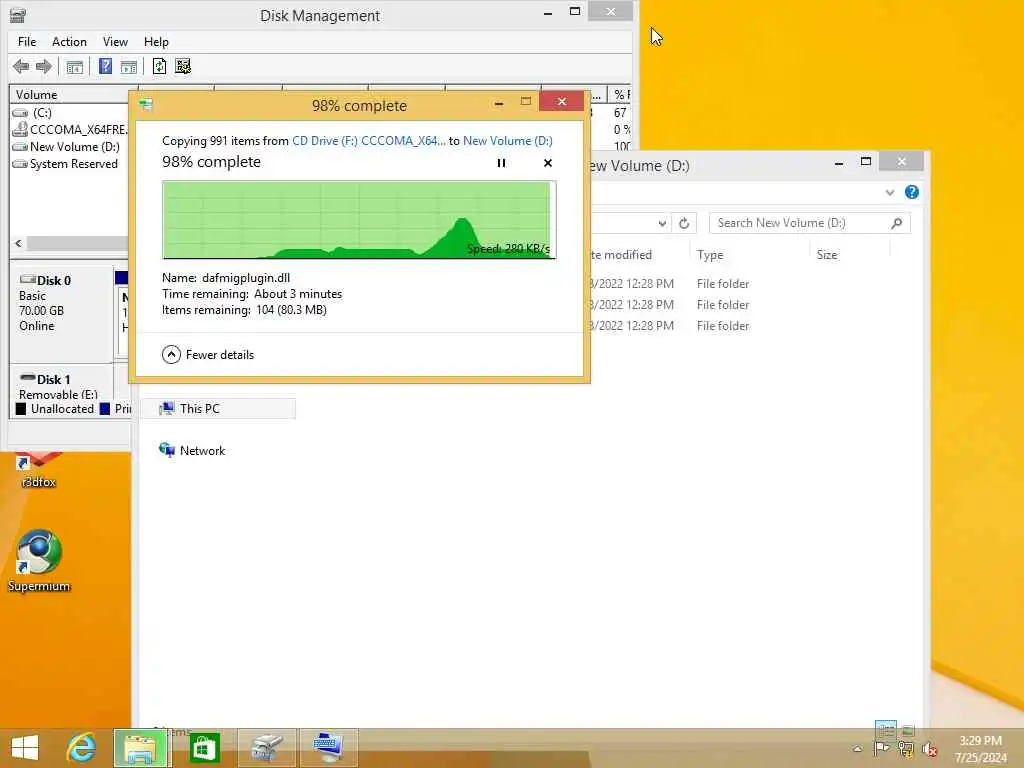
Task: Click left scroll arrow in volume list
Action: [x=18, y=243]
